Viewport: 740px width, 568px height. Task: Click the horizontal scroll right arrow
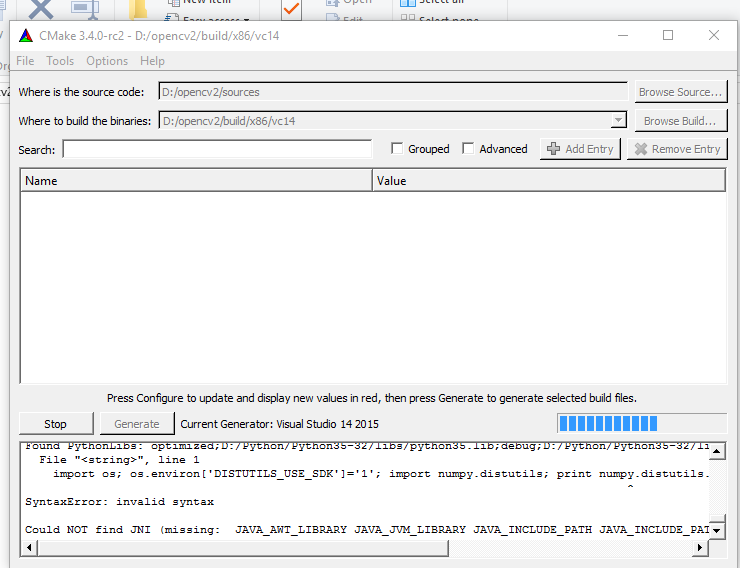(700, 547)
